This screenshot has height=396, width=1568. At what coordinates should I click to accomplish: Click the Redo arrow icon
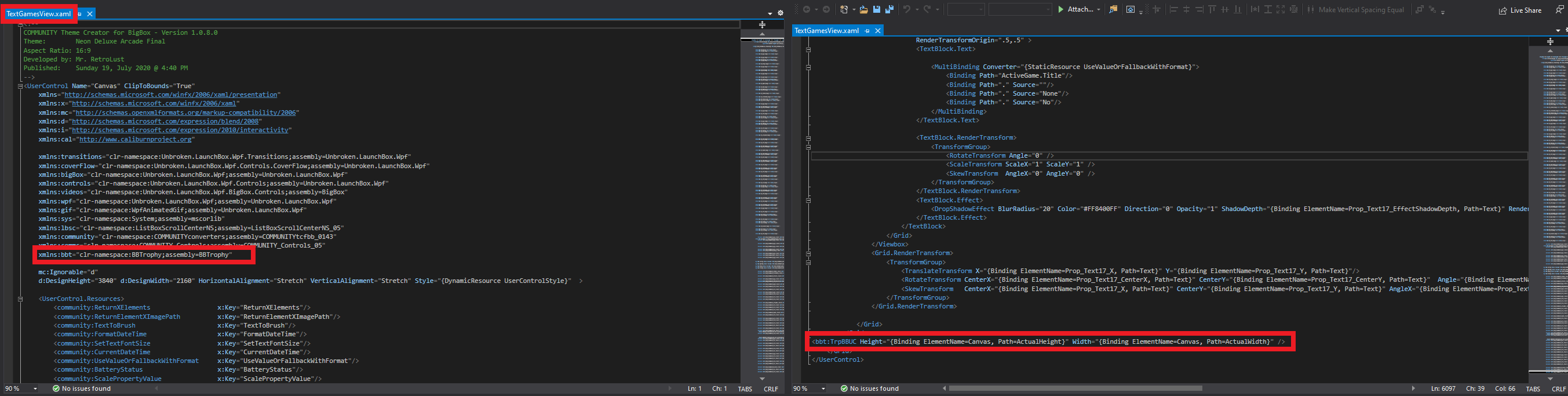coord(928,9)
